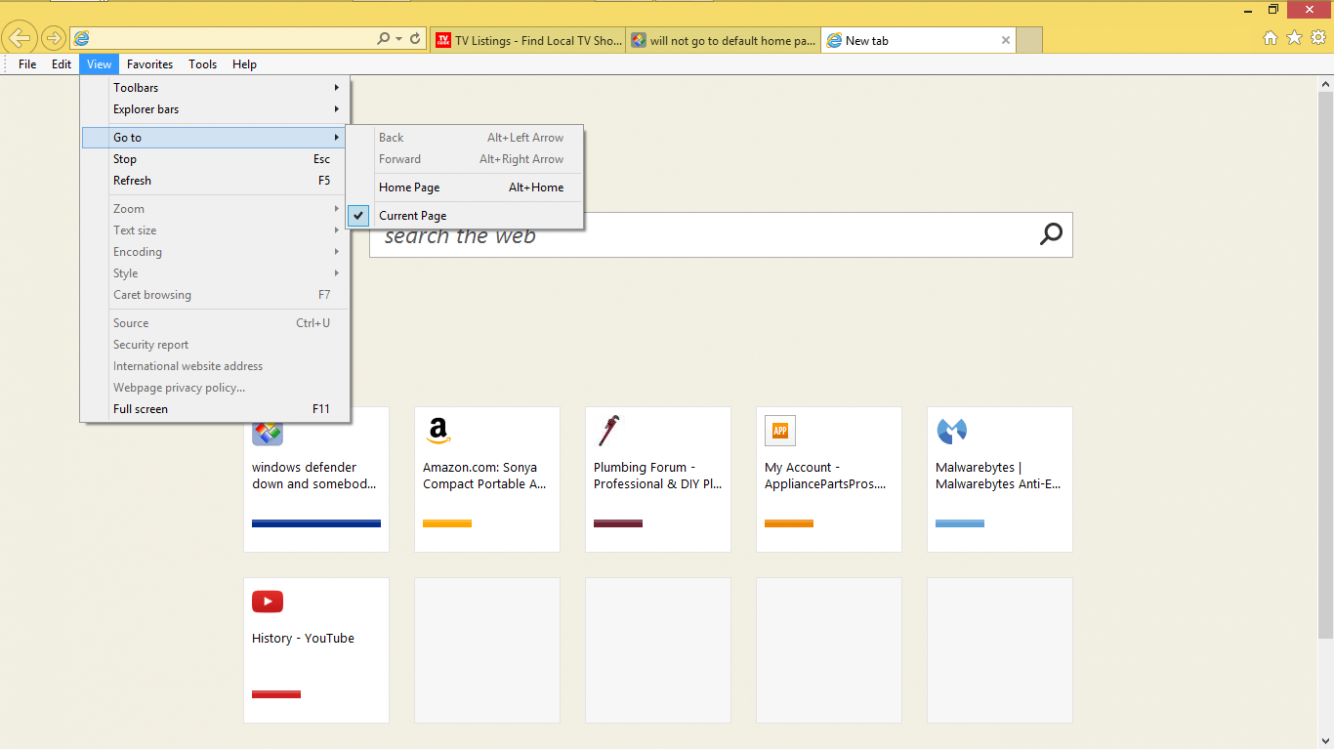
Task: Select International website address entry
Action: [215, 366]
